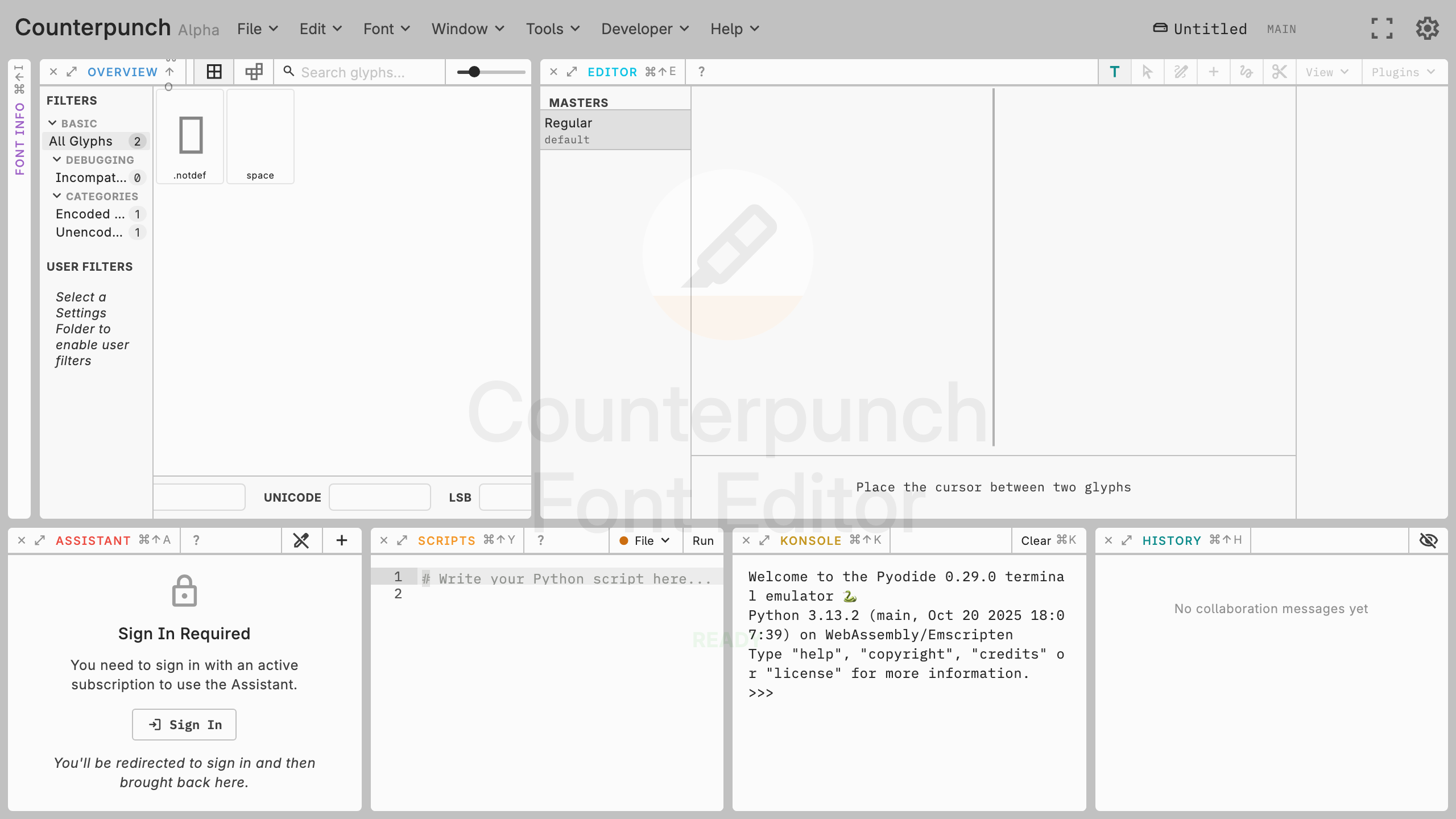Close the Overview panel

pos(53,72)
